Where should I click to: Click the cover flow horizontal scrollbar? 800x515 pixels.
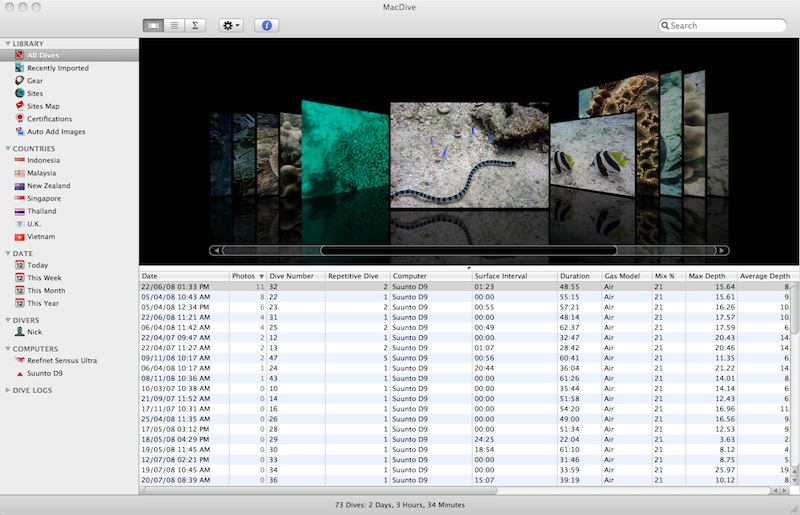click(468, 250)
